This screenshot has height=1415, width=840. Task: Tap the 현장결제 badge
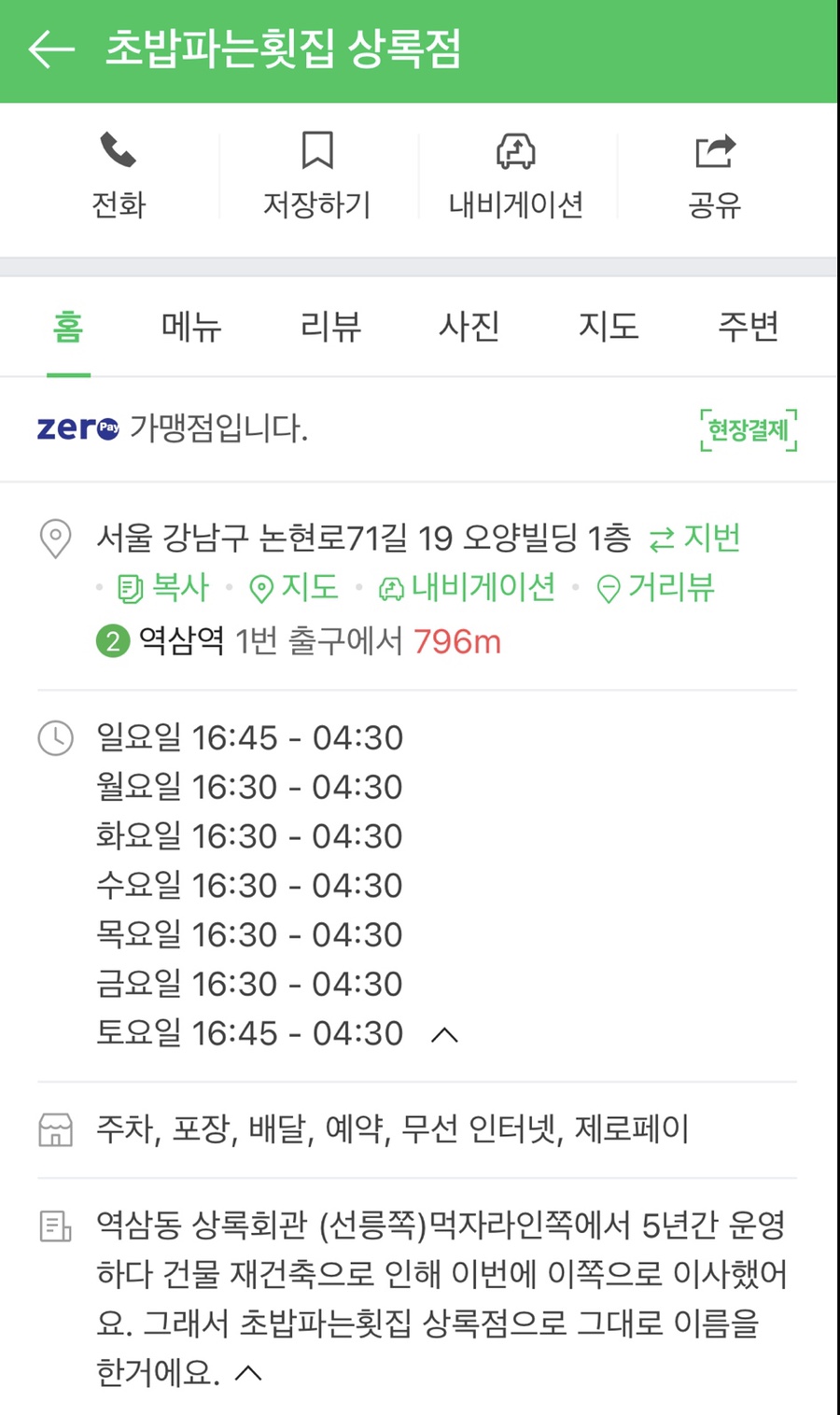pos(749,430)
